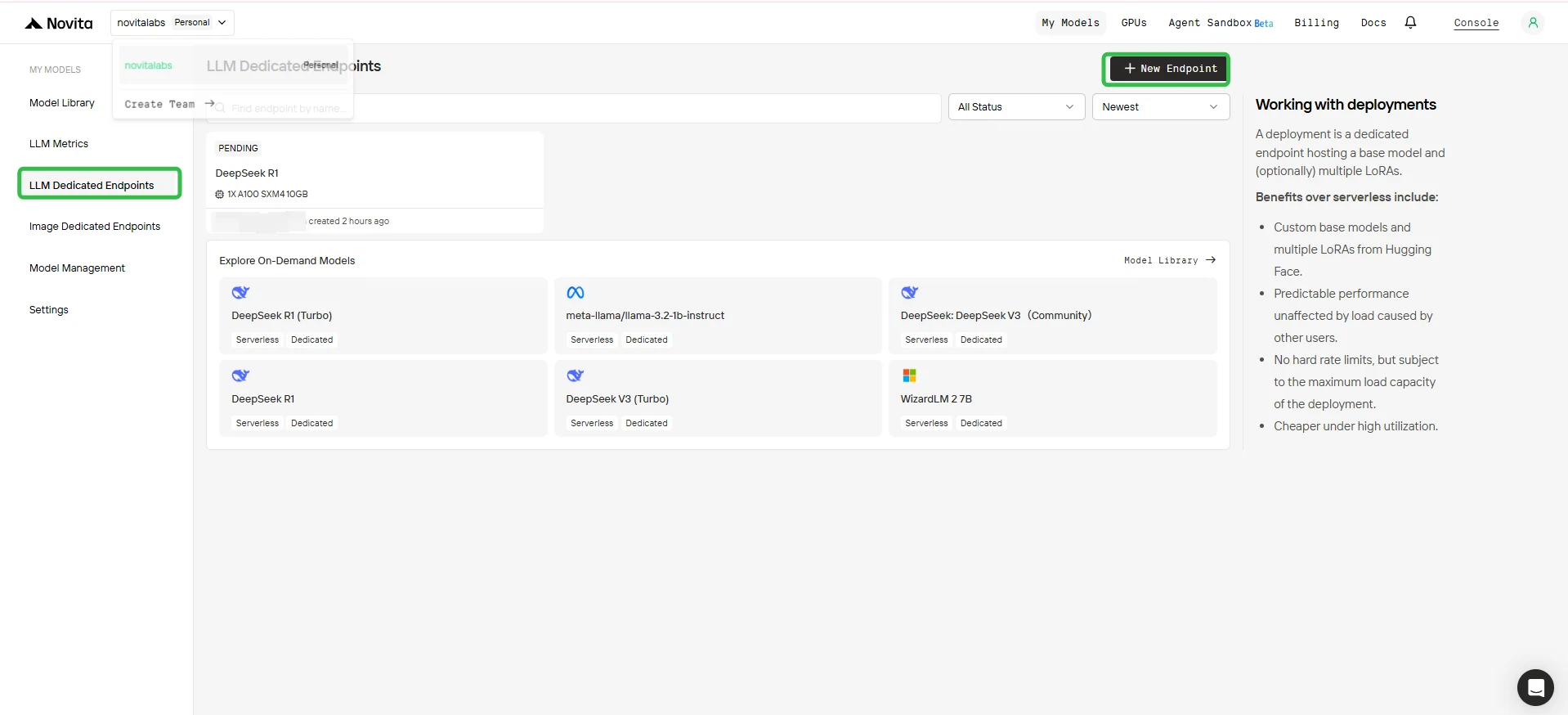Click Dedicated tag on DeepSeek R1 (Turbo)

(x=312, y=340)
